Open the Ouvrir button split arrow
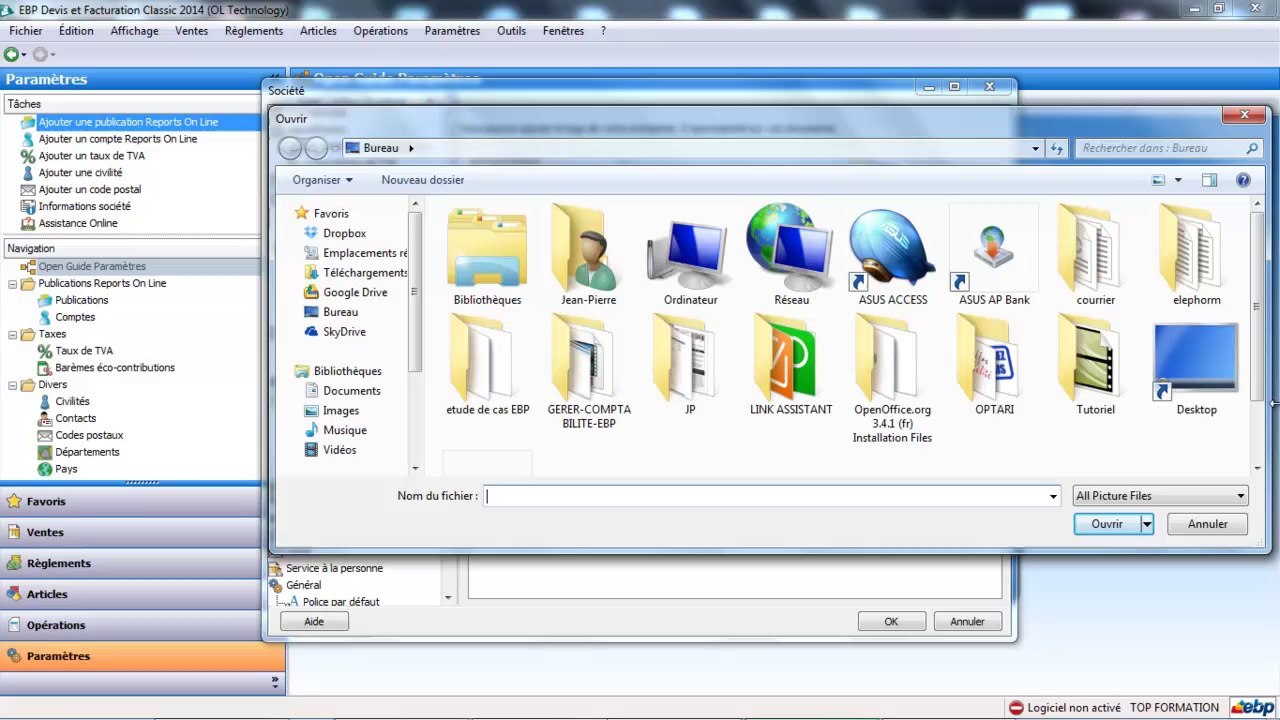The width and height of the screenshot is (1280, 720). [x=1147, y=524]
